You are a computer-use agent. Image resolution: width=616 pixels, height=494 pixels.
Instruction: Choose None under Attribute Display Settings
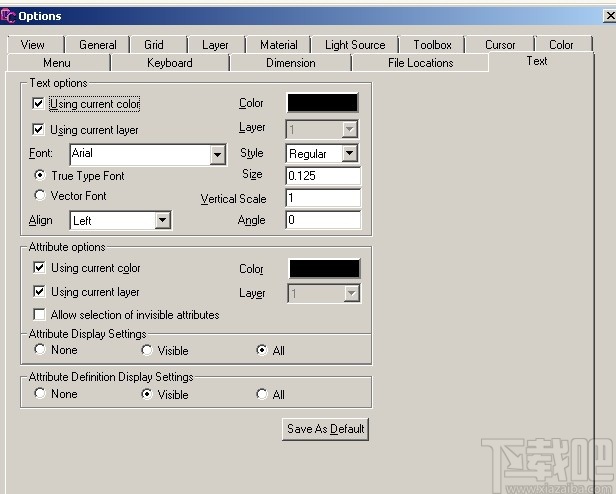pos(40,349)
